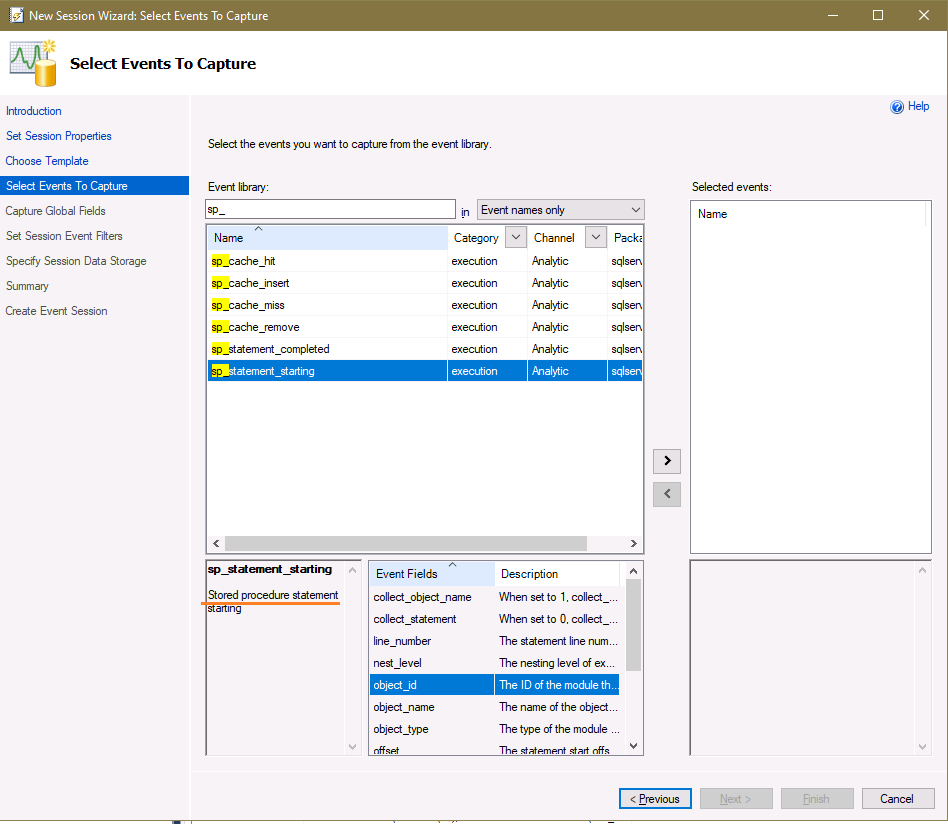Click the event list horizontal scrollbar thumb

click(406, 543)
